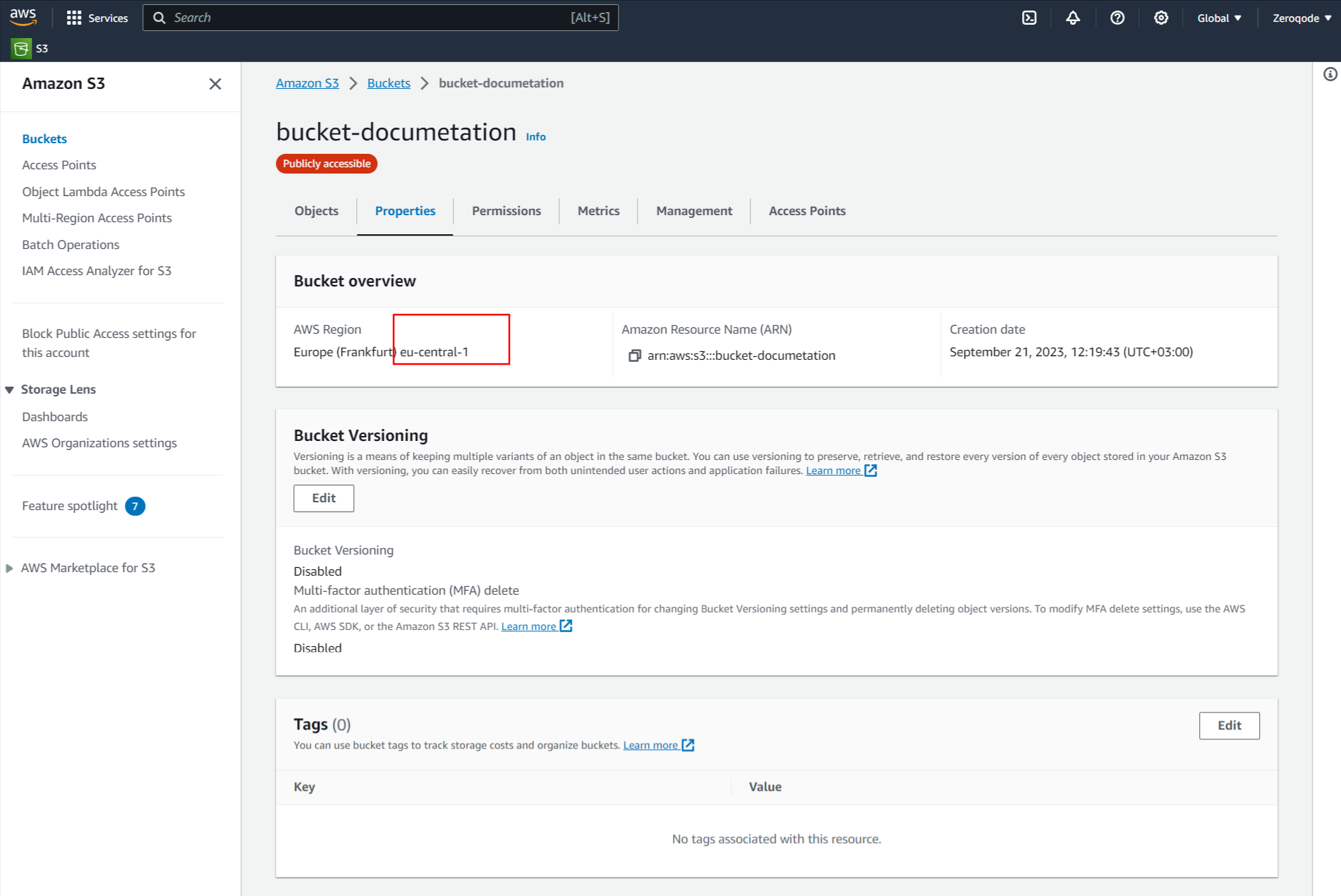Screen dimensions: 1341x896
Task: Edit Bucket Versioning settings
Action: coord(324,498)
